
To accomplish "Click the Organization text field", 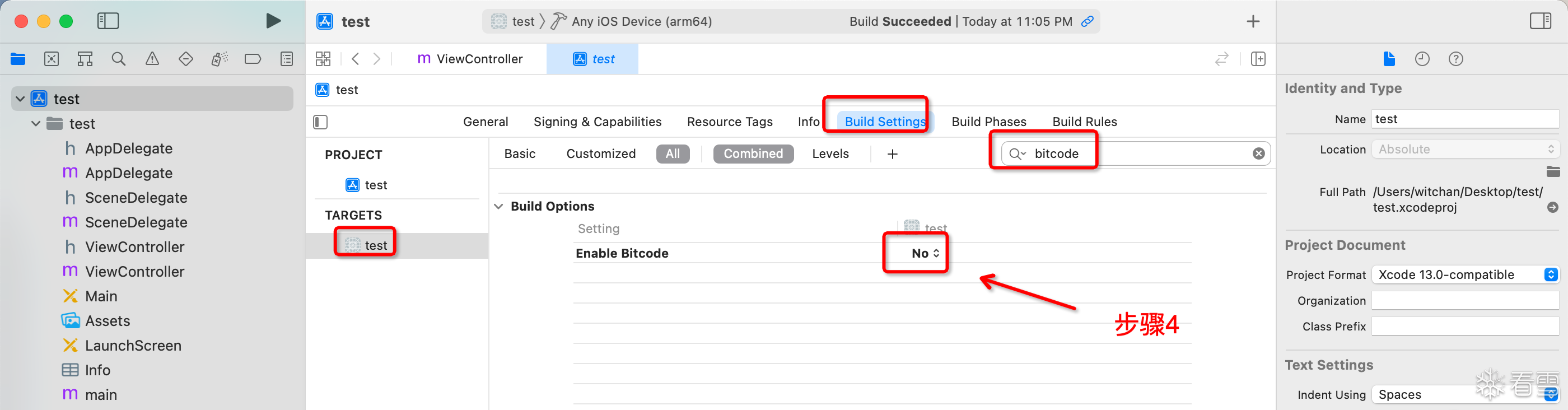I will [1464, 301].
